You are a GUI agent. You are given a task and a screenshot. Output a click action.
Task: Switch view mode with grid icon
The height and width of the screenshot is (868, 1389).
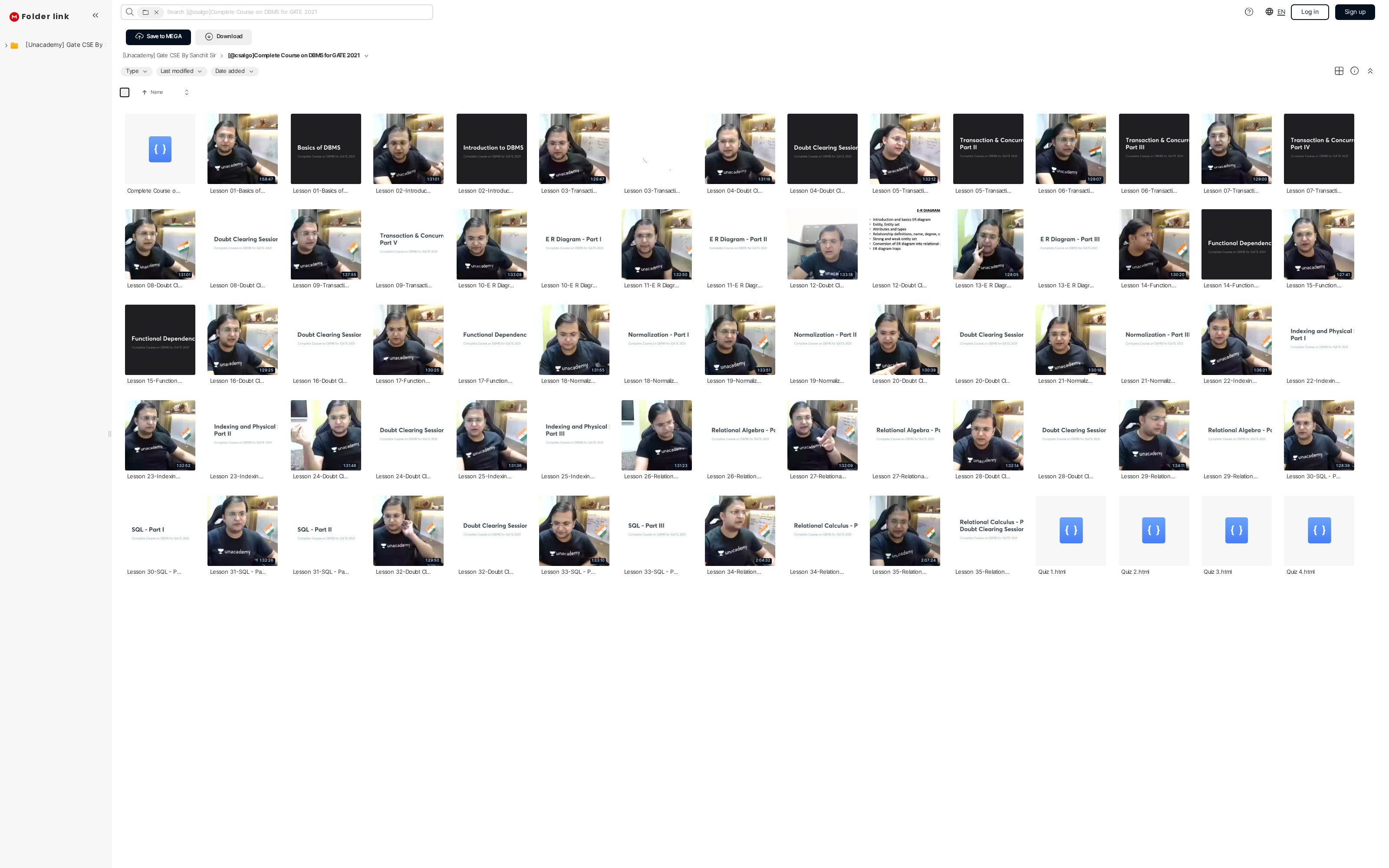[1339, 71]
